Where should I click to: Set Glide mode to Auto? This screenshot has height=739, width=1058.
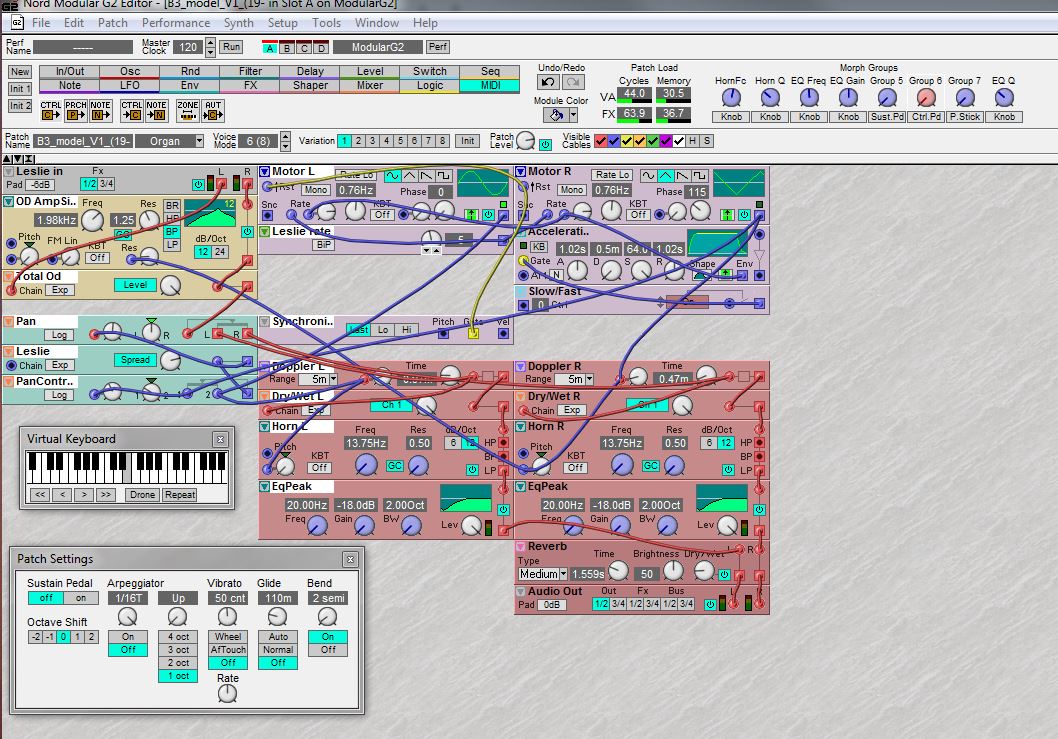point(278,636)
